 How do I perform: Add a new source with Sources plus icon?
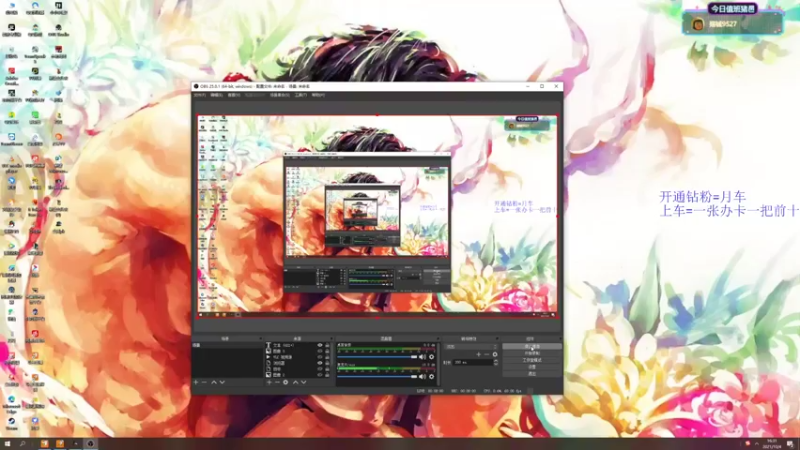(269, 382)
